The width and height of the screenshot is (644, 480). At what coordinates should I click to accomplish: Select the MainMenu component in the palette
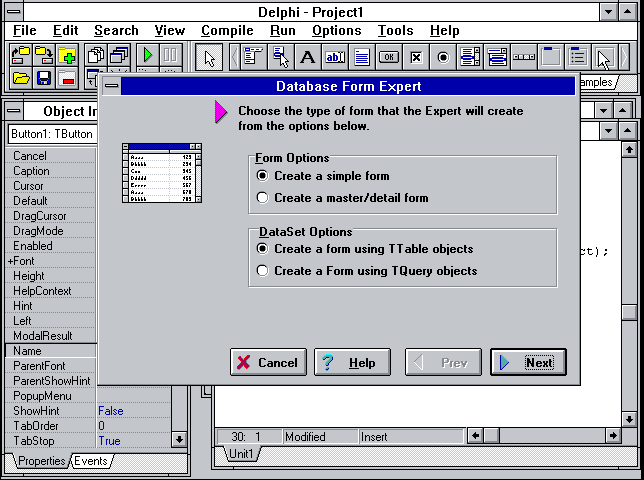[x=251, y=56]
